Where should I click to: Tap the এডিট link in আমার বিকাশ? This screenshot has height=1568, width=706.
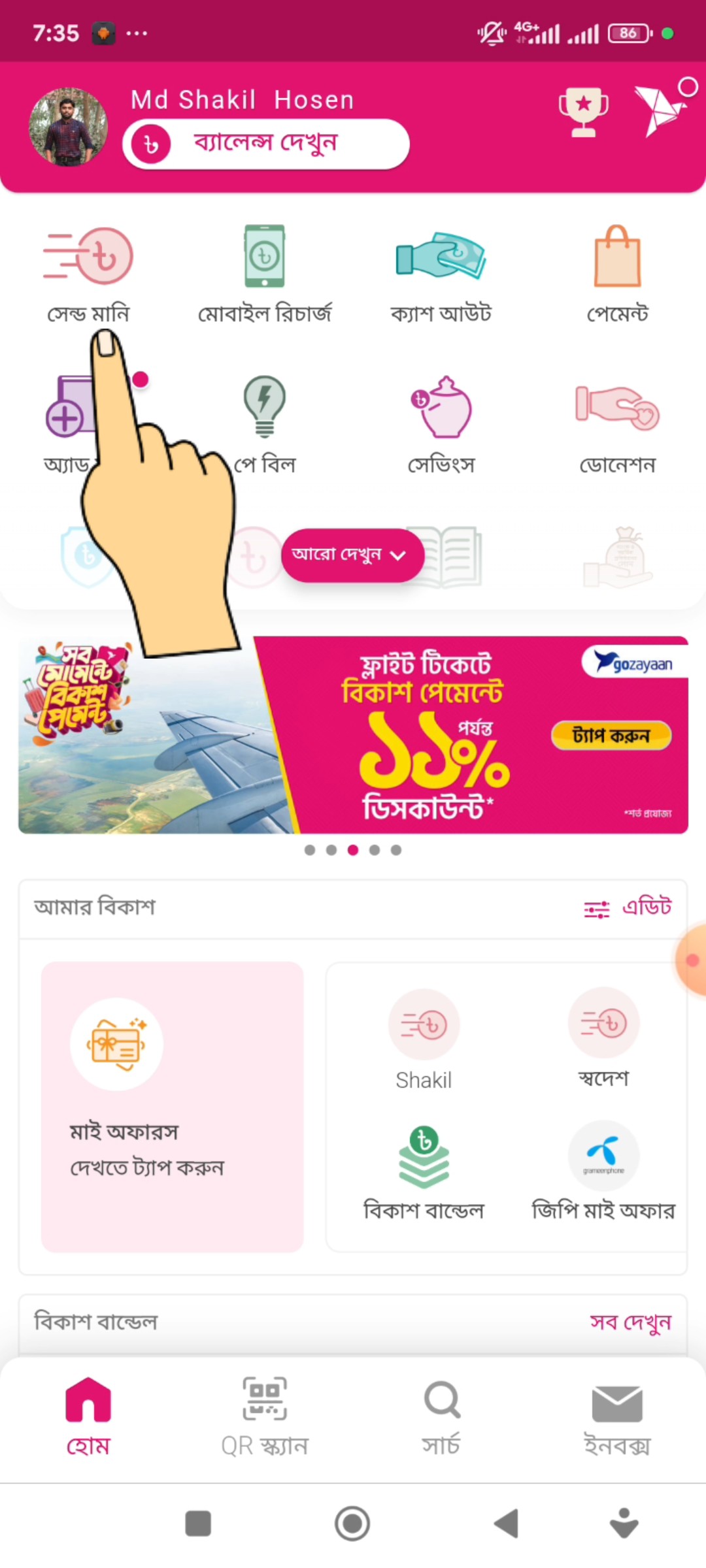click(x=647, y=907)
